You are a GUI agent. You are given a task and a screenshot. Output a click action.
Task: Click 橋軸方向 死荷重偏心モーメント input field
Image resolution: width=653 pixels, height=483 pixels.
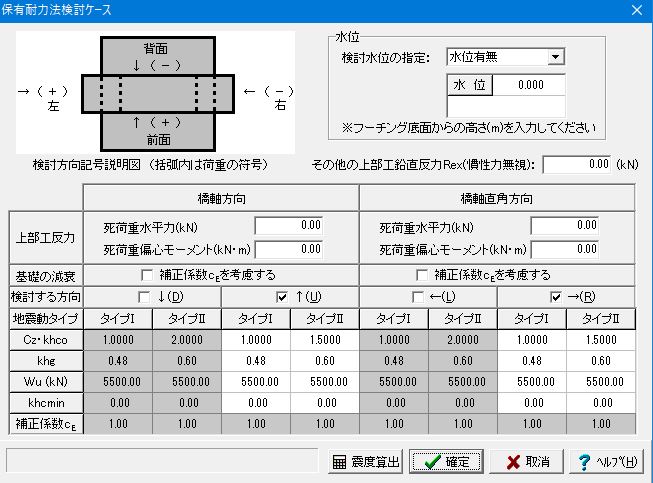[289, 249]
